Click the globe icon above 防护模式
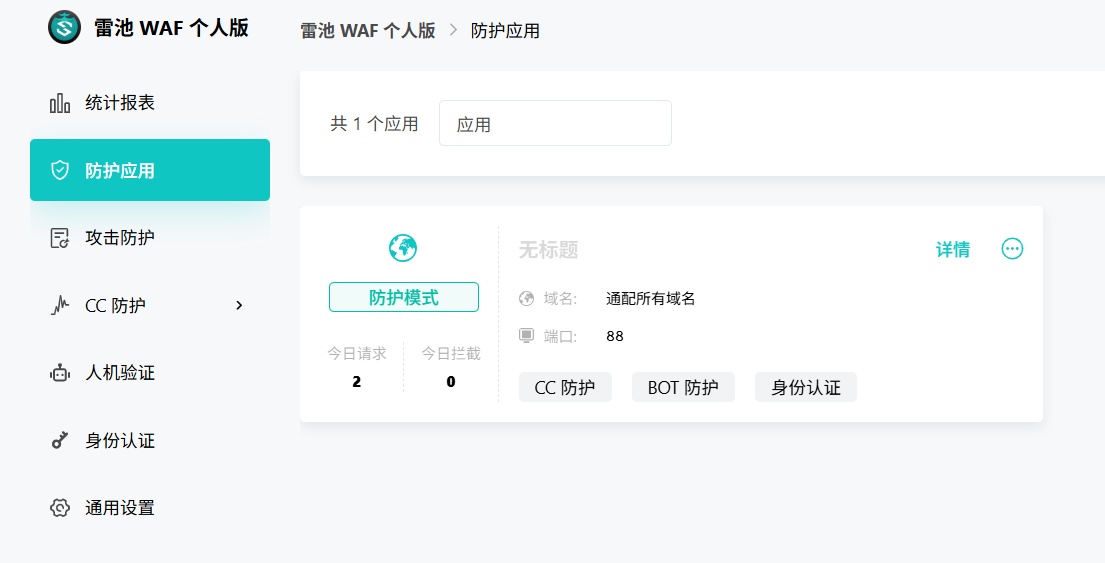The width and height of the screenshot is (1105, 563). point(403,248)
